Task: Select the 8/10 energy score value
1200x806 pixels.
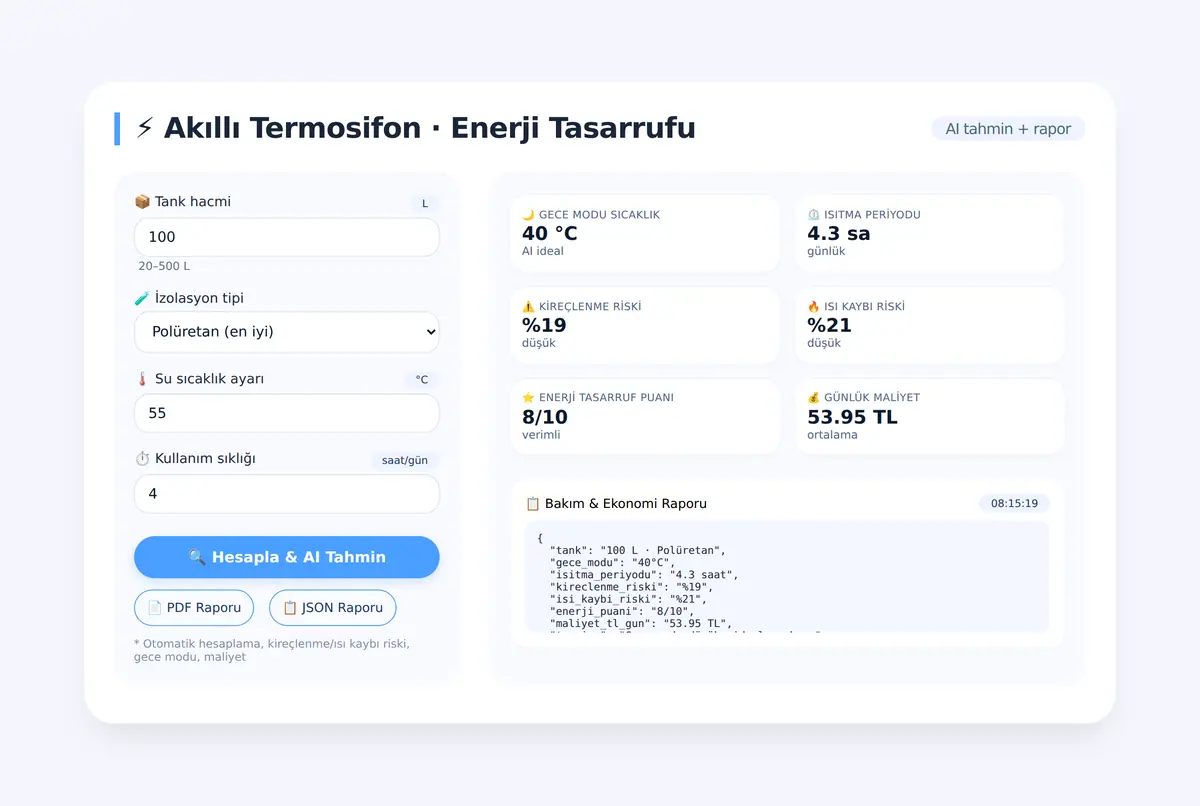Action: (545, 416)
